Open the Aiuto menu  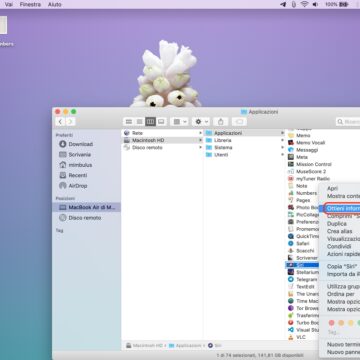click(54, 4)
